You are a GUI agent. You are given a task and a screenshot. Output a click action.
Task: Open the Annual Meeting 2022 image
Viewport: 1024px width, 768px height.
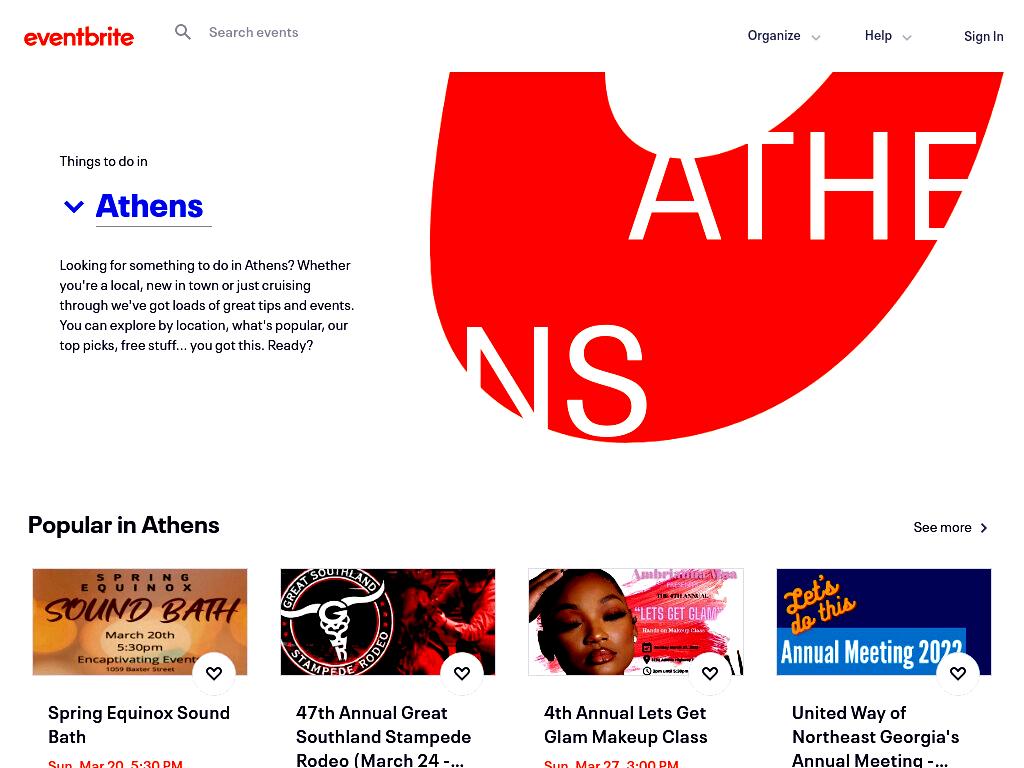884,622
